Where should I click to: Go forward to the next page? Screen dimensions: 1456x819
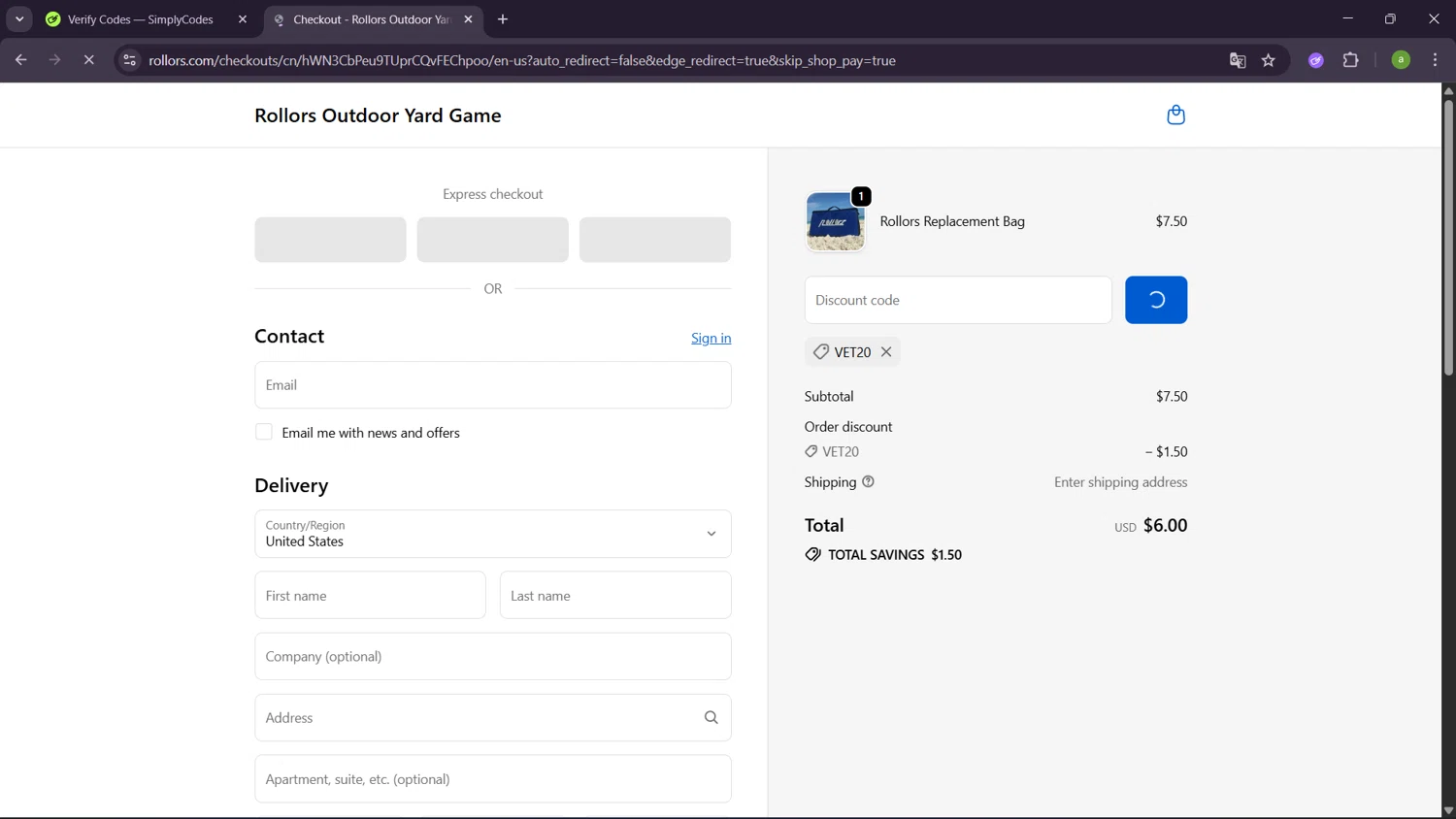54,60
